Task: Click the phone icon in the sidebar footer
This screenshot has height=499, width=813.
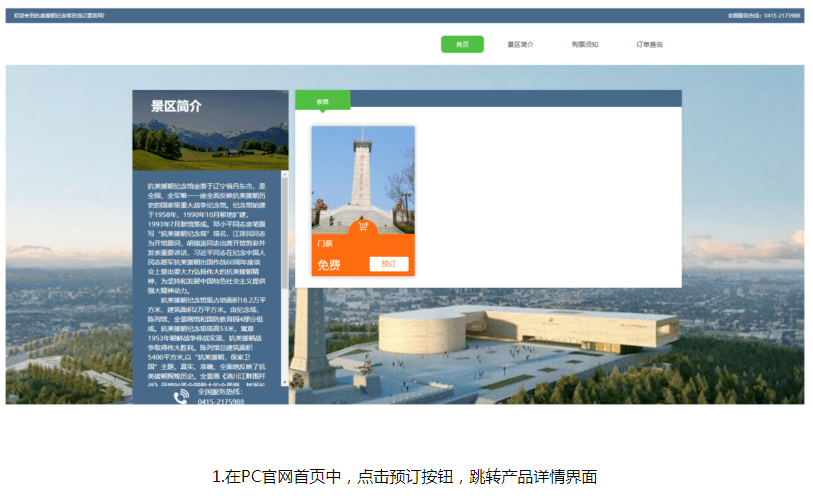Action: [181, 397]
